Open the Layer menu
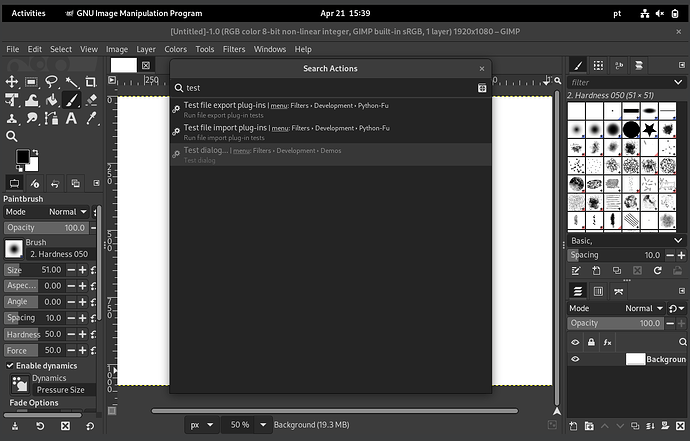 (x=146, y=49)
